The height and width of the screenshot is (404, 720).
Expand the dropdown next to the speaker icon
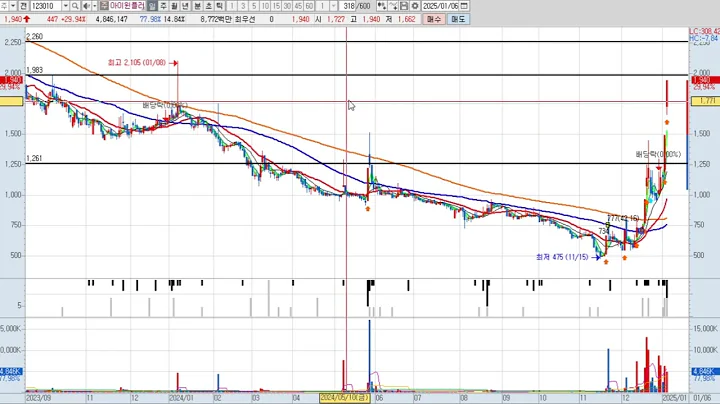(95, 6)
